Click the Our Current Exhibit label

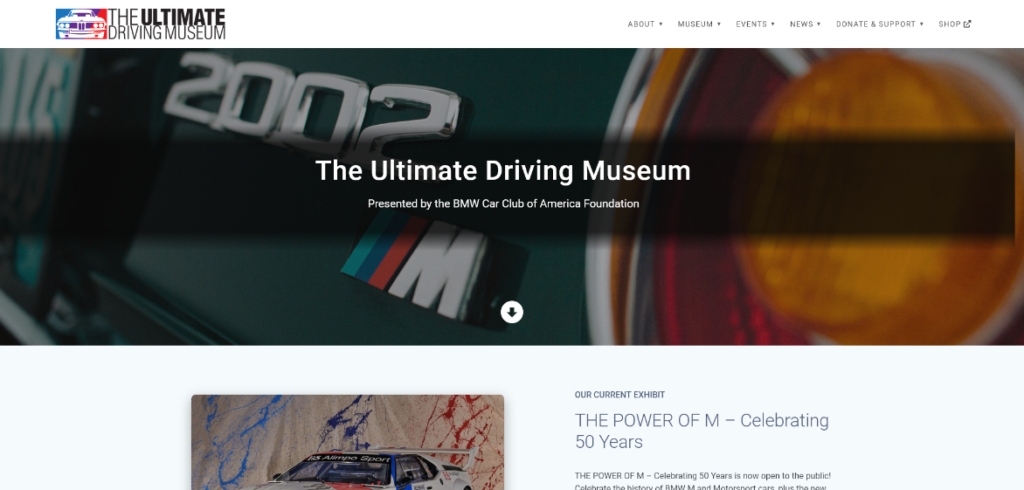[x=620, y=395]
